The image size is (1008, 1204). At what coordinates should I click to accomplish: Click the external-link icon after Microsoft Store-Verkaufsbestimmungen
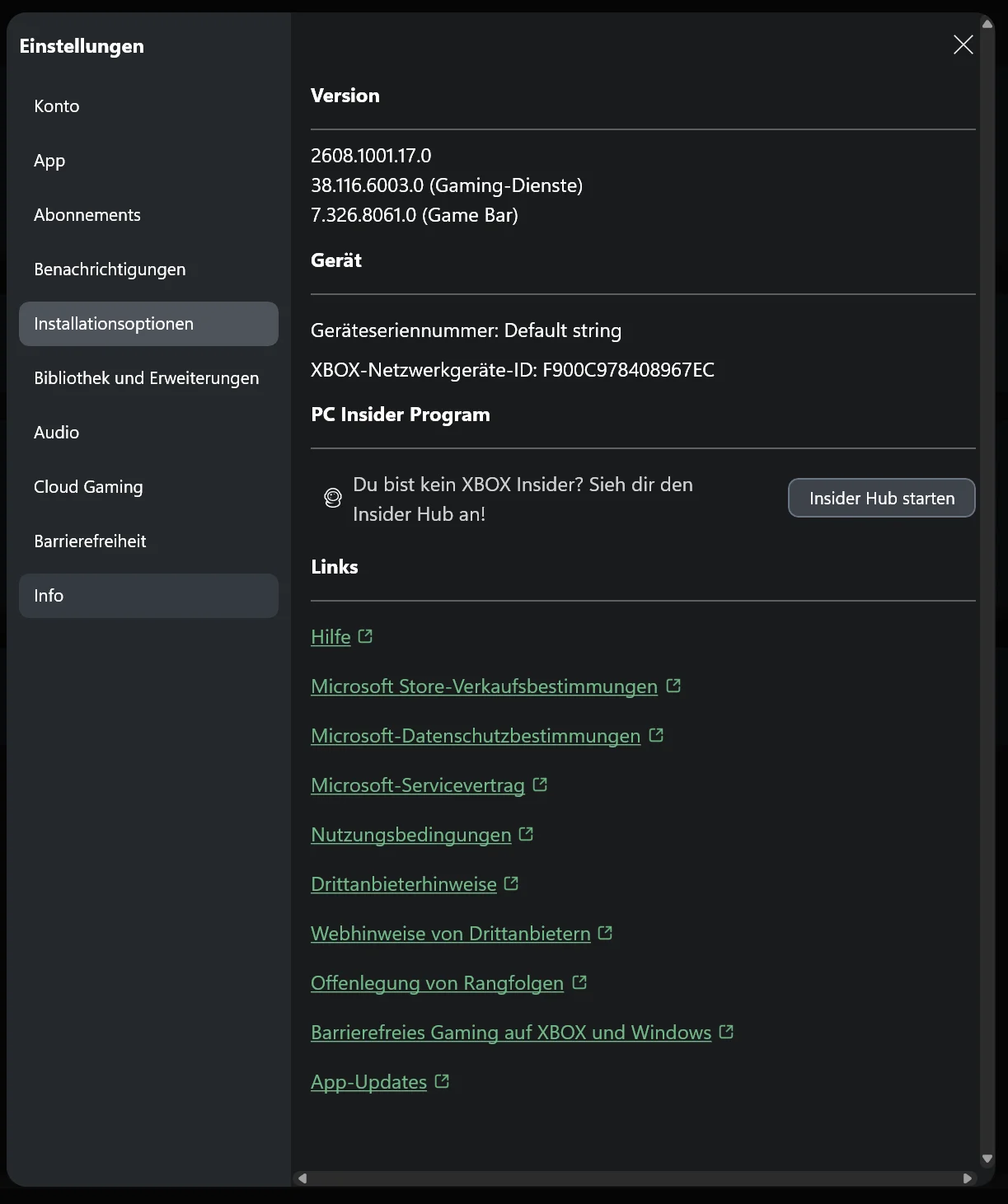coord(673,686)
